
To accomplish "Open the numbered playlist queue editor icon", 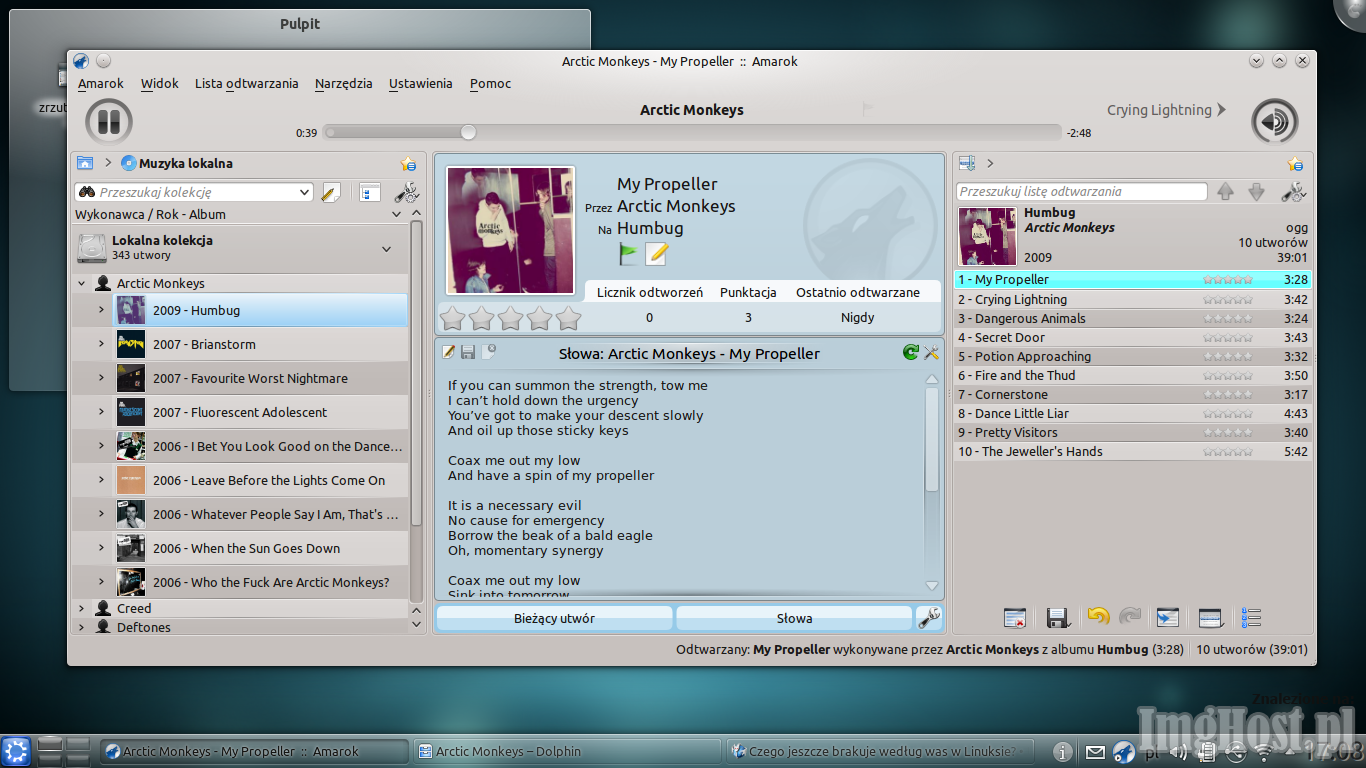I will 1251,618.
